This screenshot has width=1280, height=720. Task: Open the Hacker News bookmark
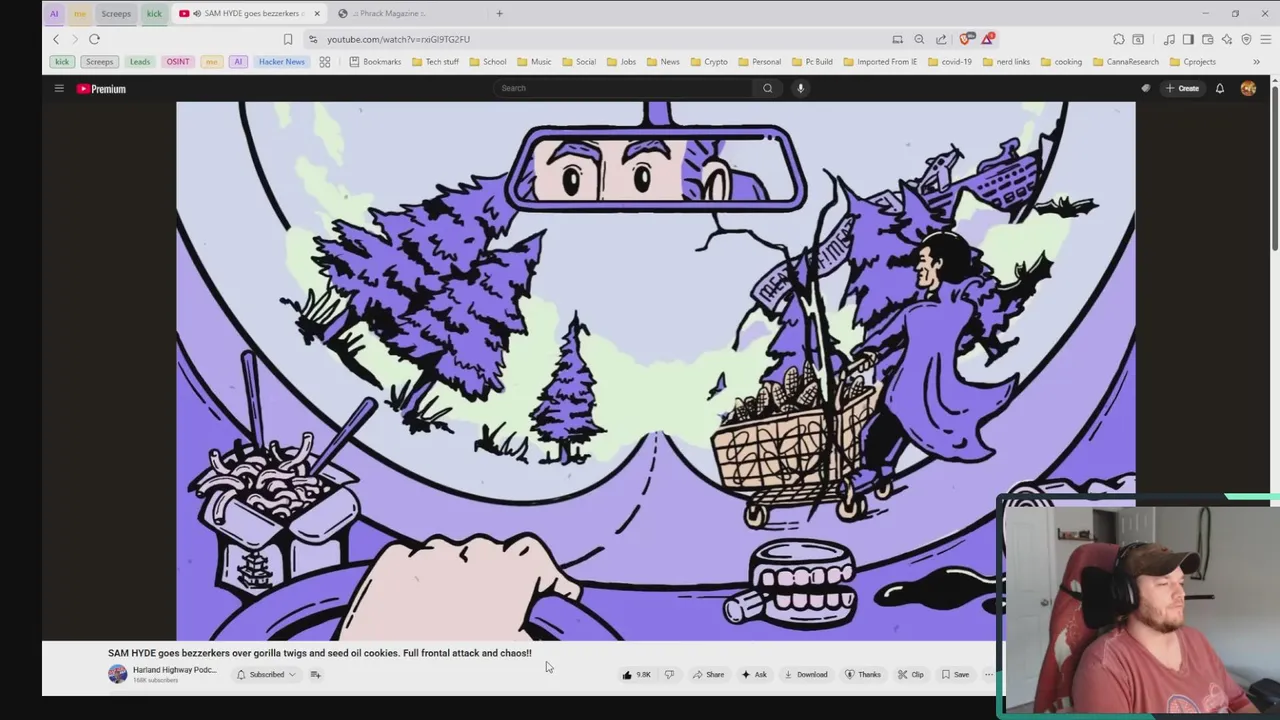(x=281, y=62)
